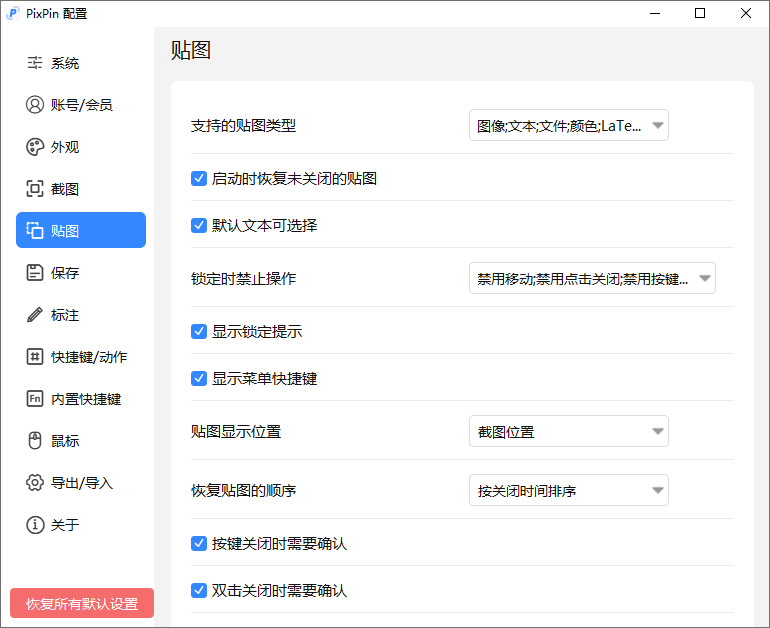770x628 pixels.
Task: Click the 外观 palette icon
Action: pos(34,147)
